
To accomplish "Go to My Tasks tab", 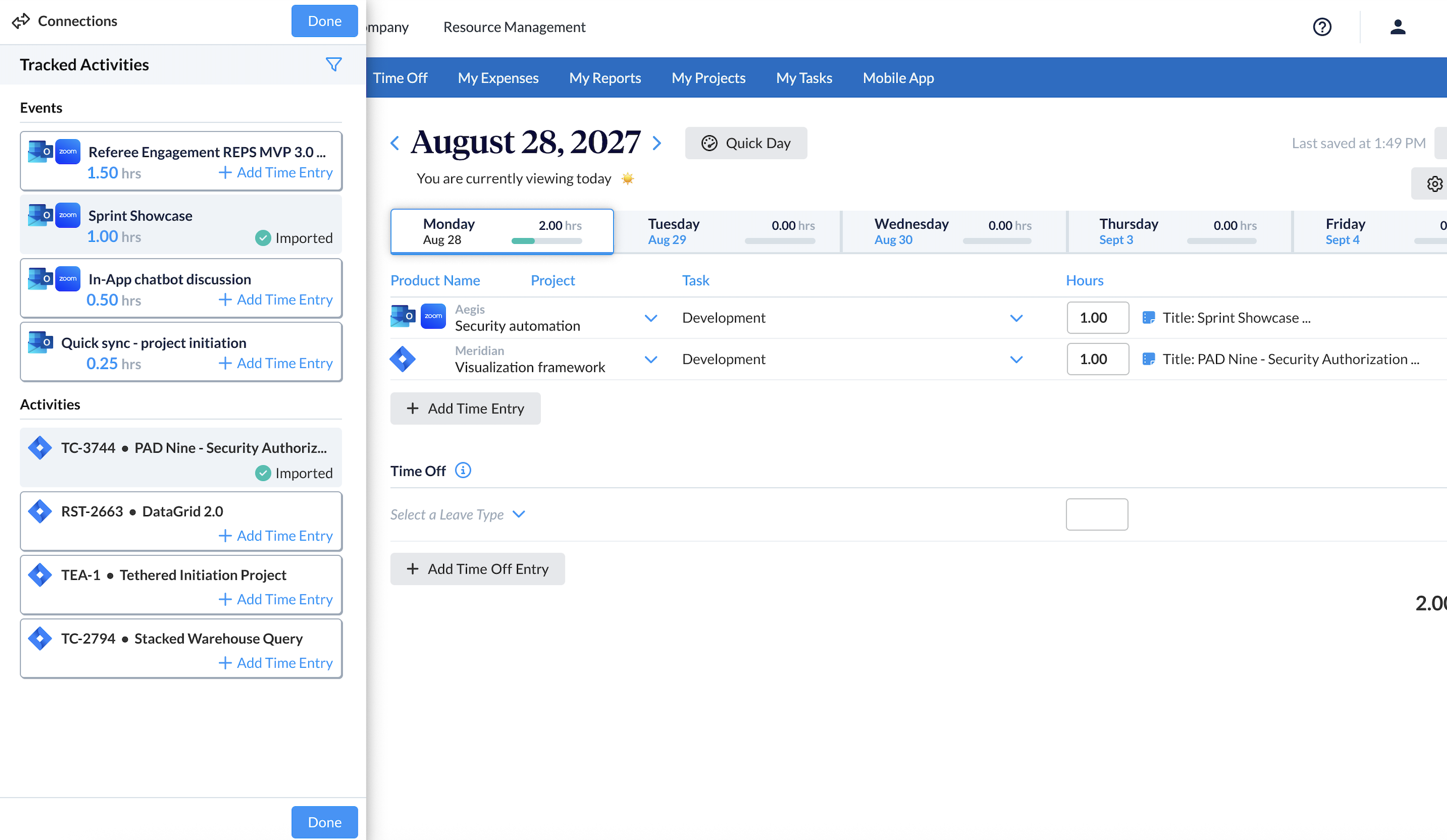I will (x=804, y=78).
